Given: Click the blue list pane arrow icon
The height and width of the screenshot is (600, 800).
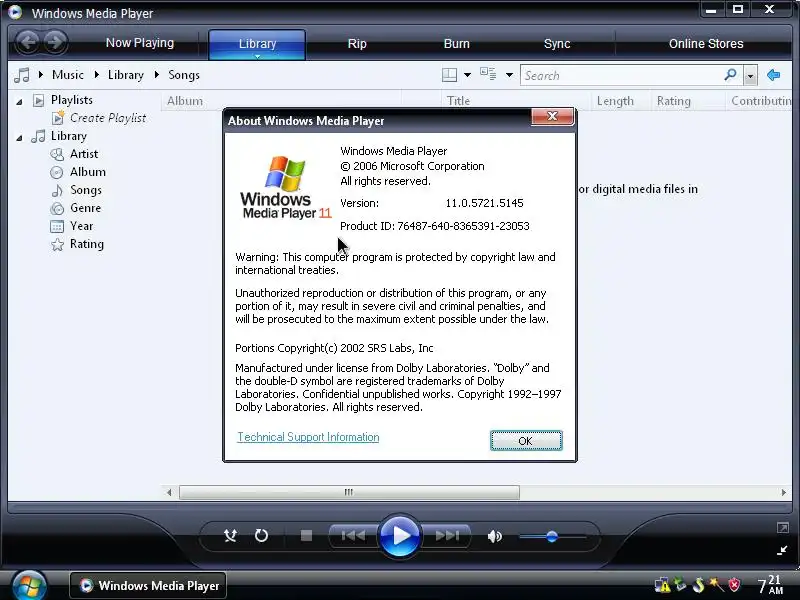Looking at the screenshot, I should pyautogui.click(x=773, y=75).
